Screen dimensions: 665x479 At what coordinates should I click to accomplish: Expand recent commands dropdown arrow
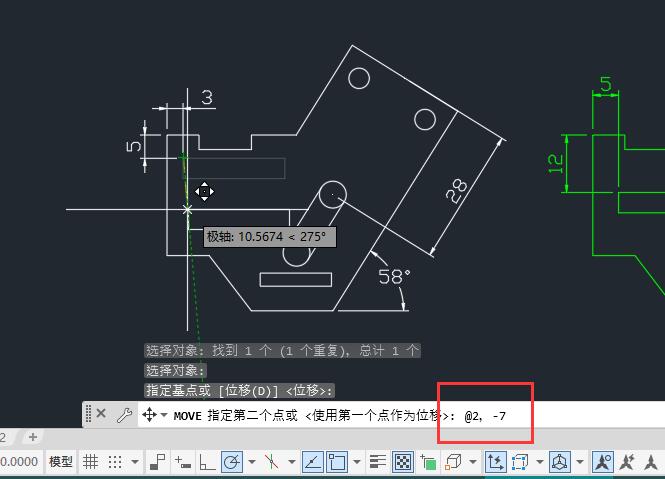[164, 415]
